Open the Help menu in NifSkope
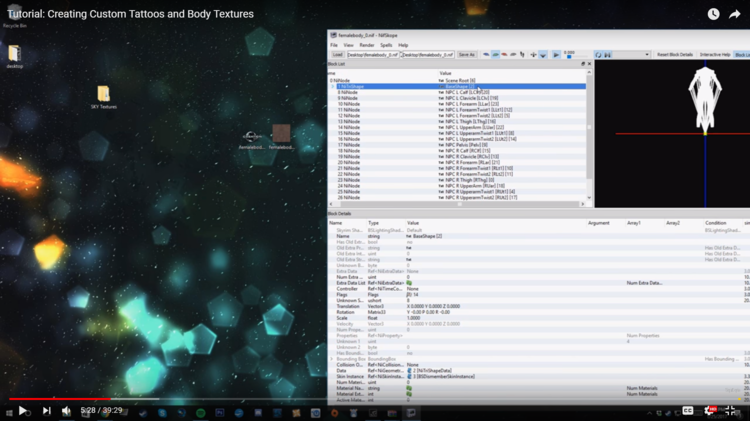This screenshot has height=421, width=750. (x=403, y=45)
